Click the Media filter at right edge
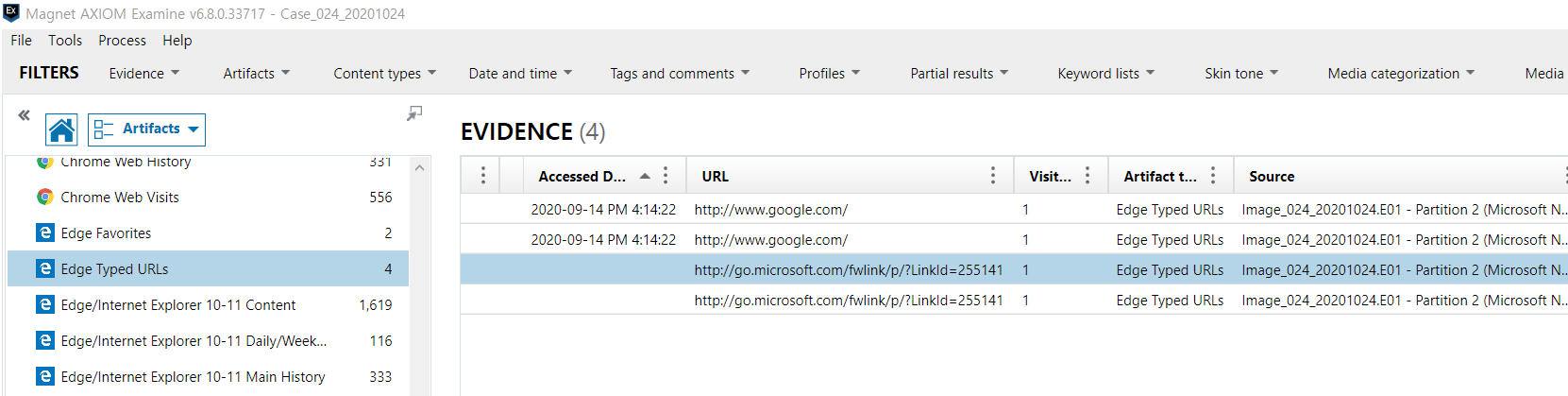 (x=1544, y=73)
